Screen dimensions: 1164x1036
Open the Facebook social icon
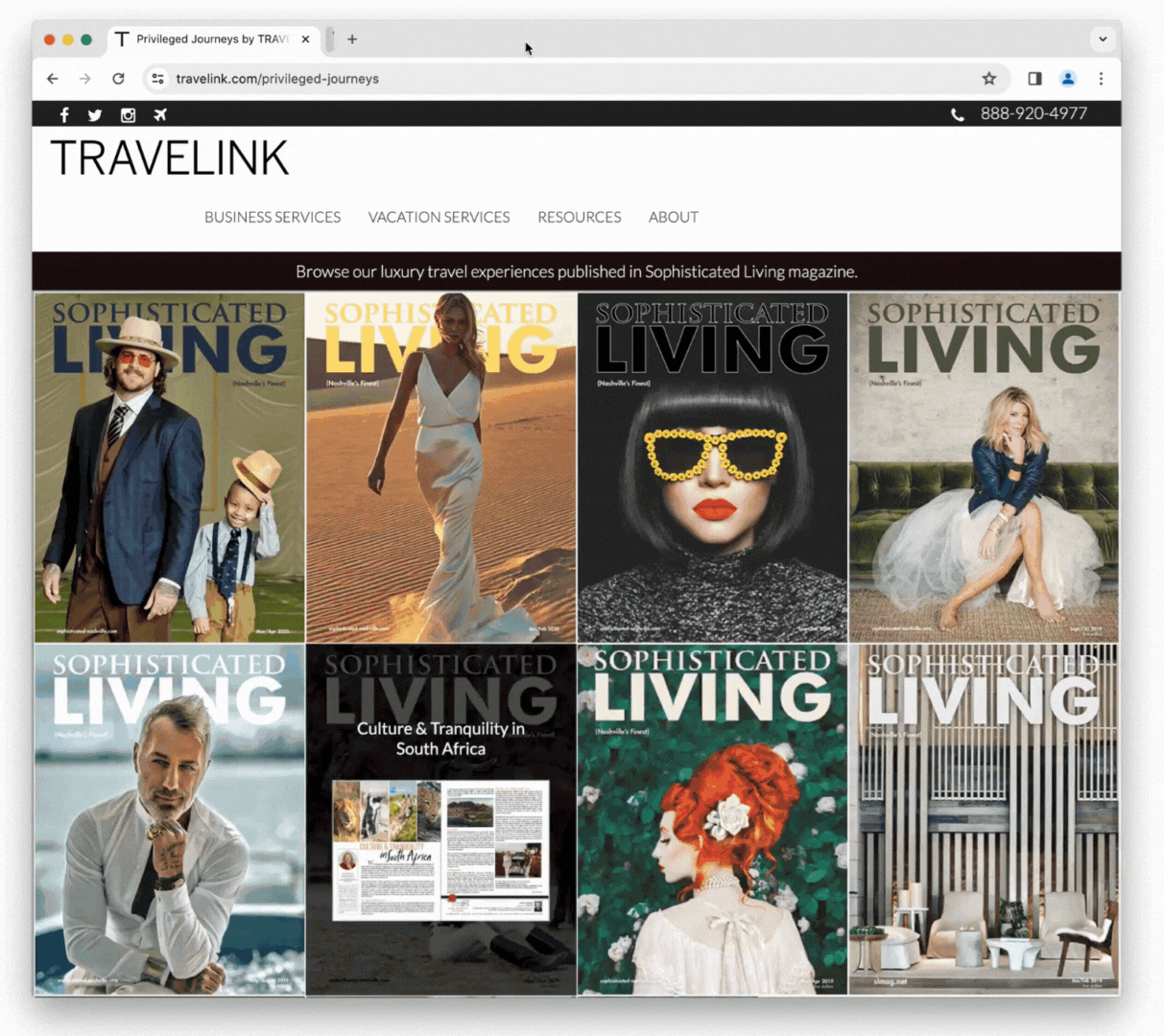64,115
